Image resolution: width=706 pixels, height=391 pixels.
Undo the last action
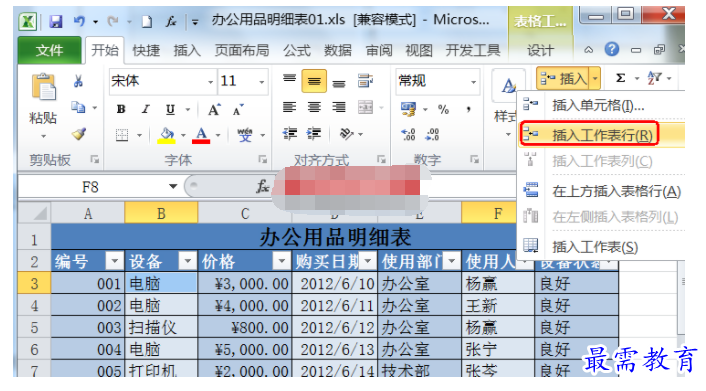(x=79, y=21)
